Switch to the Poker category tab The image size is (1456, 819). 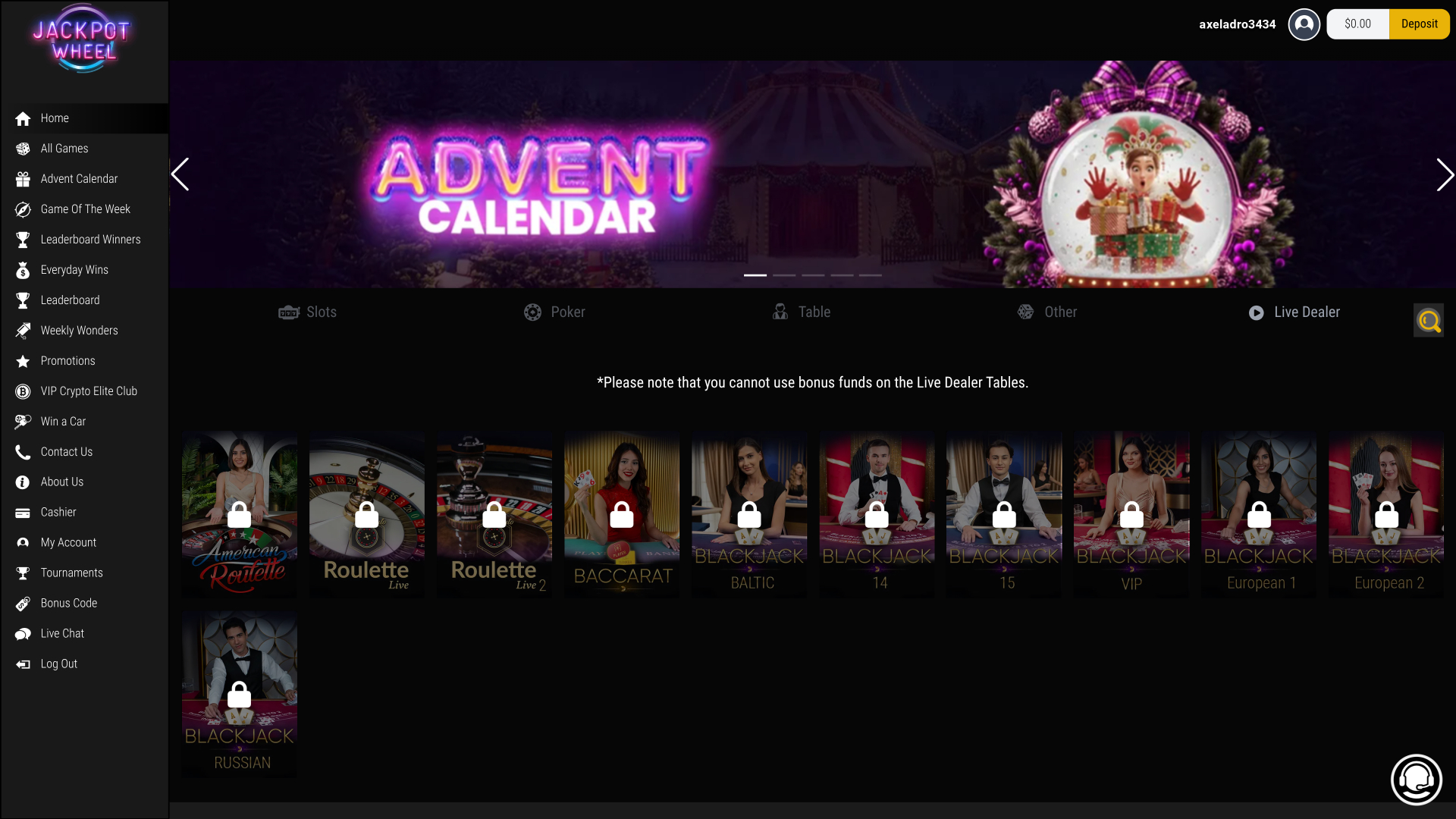pyautogui.click(x=554, y=312)
